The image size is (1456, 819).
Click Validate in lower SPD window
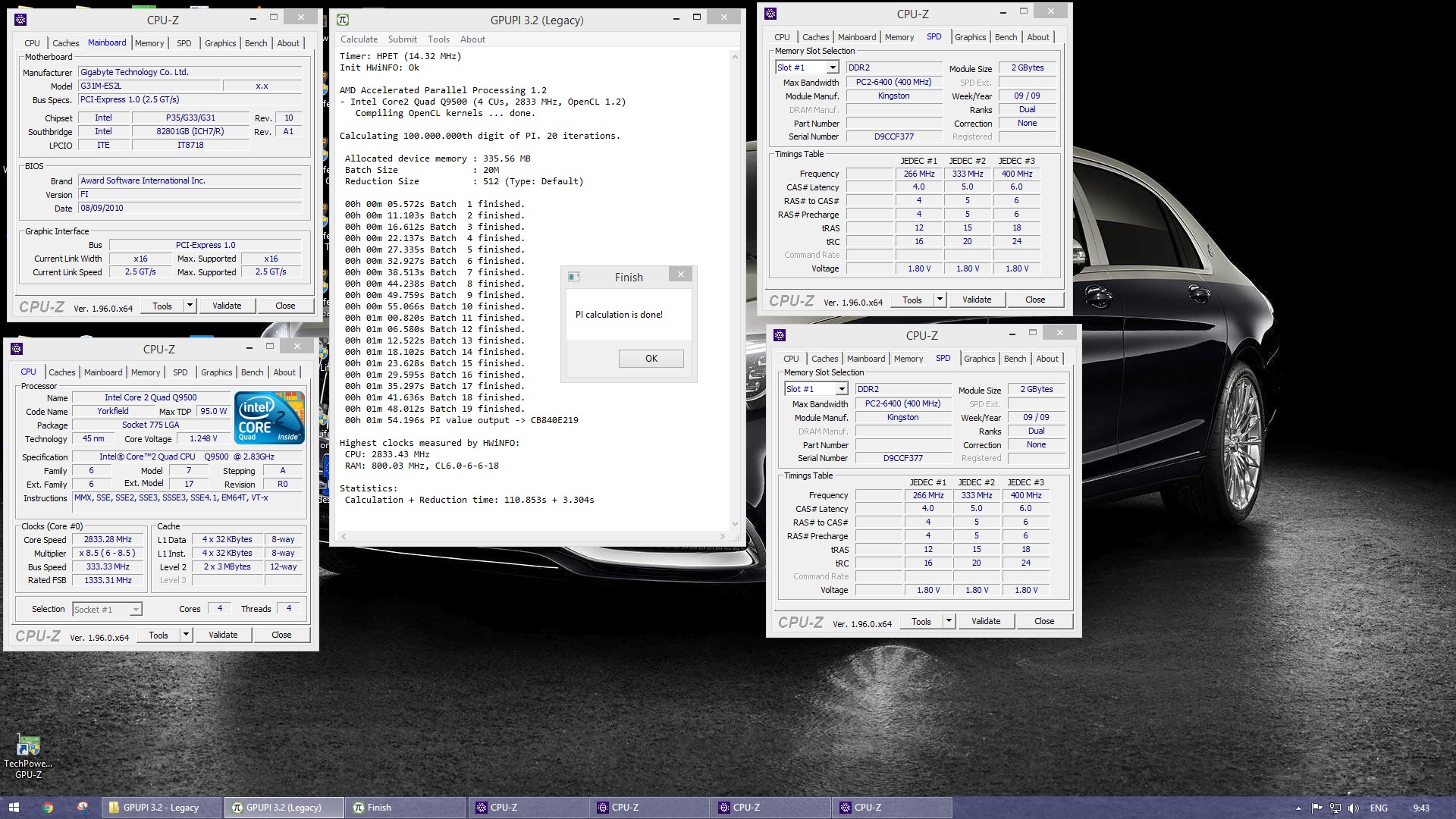pos(986,621)
